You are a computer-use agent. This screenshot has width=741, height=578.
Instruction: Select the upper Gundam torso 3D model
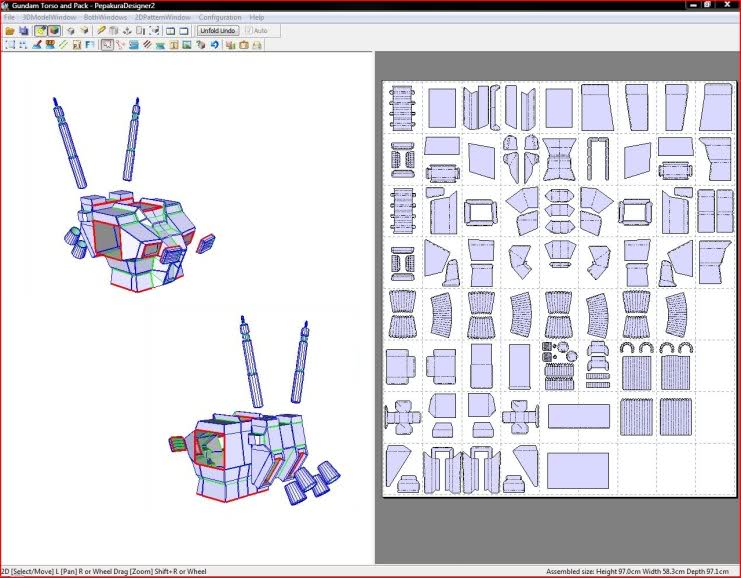tap(137, 241)
